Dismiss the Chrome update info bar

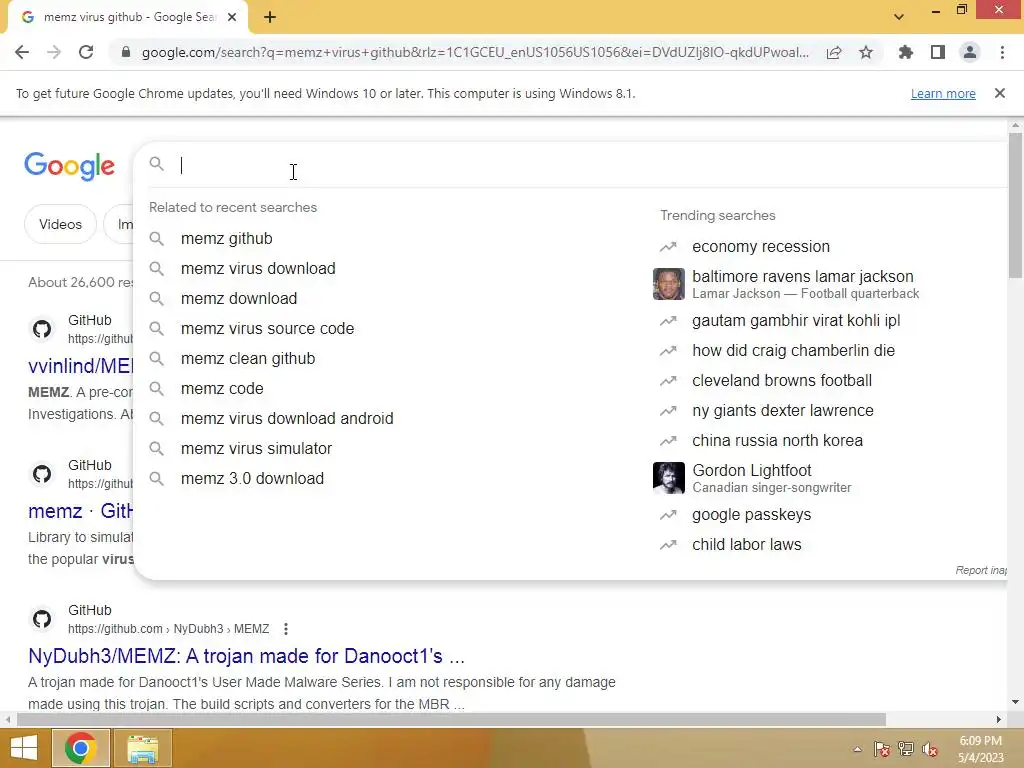click(x=999, y=93)
